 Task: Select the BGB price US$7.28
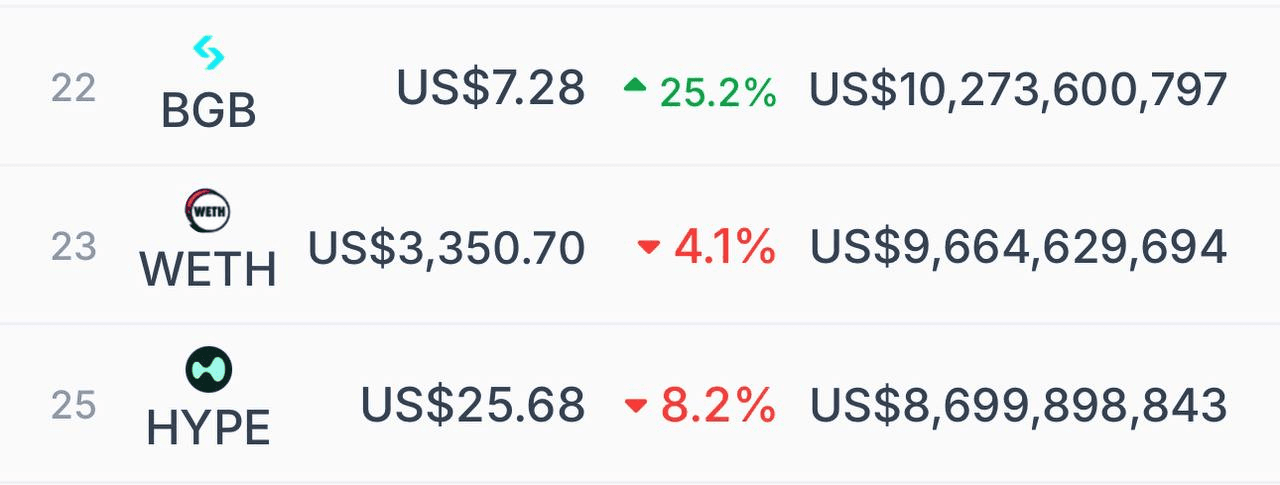coord(490,88)
